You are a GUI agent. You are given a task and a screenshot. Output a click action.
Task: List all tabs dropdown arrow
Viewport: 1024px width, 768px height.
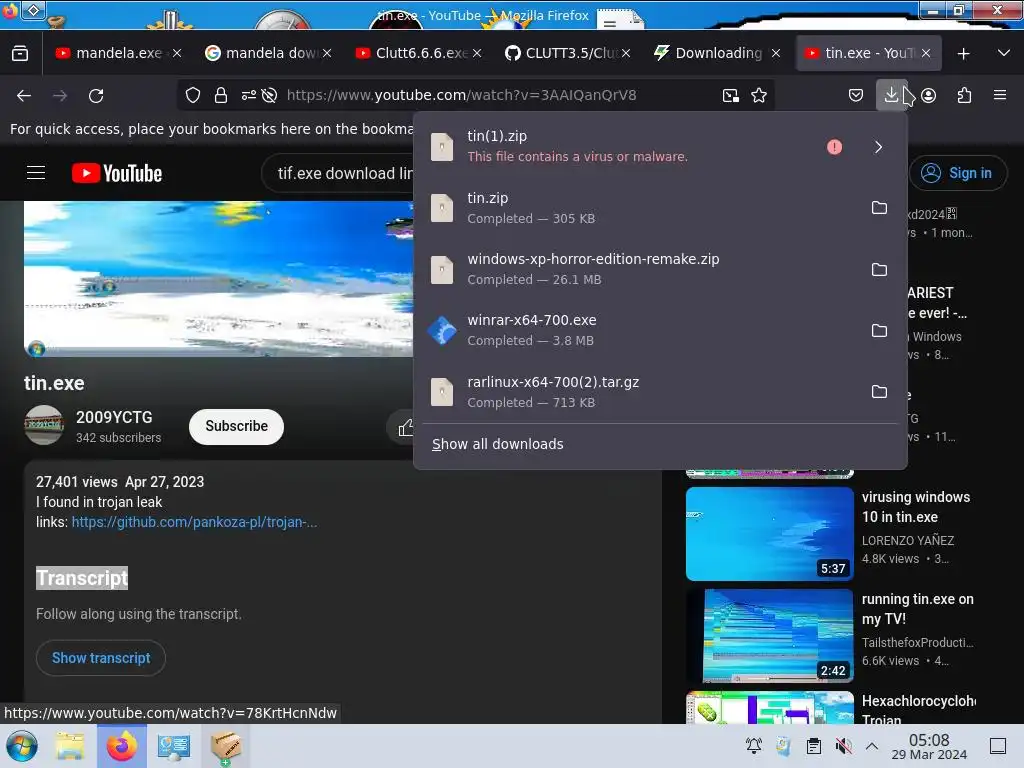click(x=1004, y=54)
